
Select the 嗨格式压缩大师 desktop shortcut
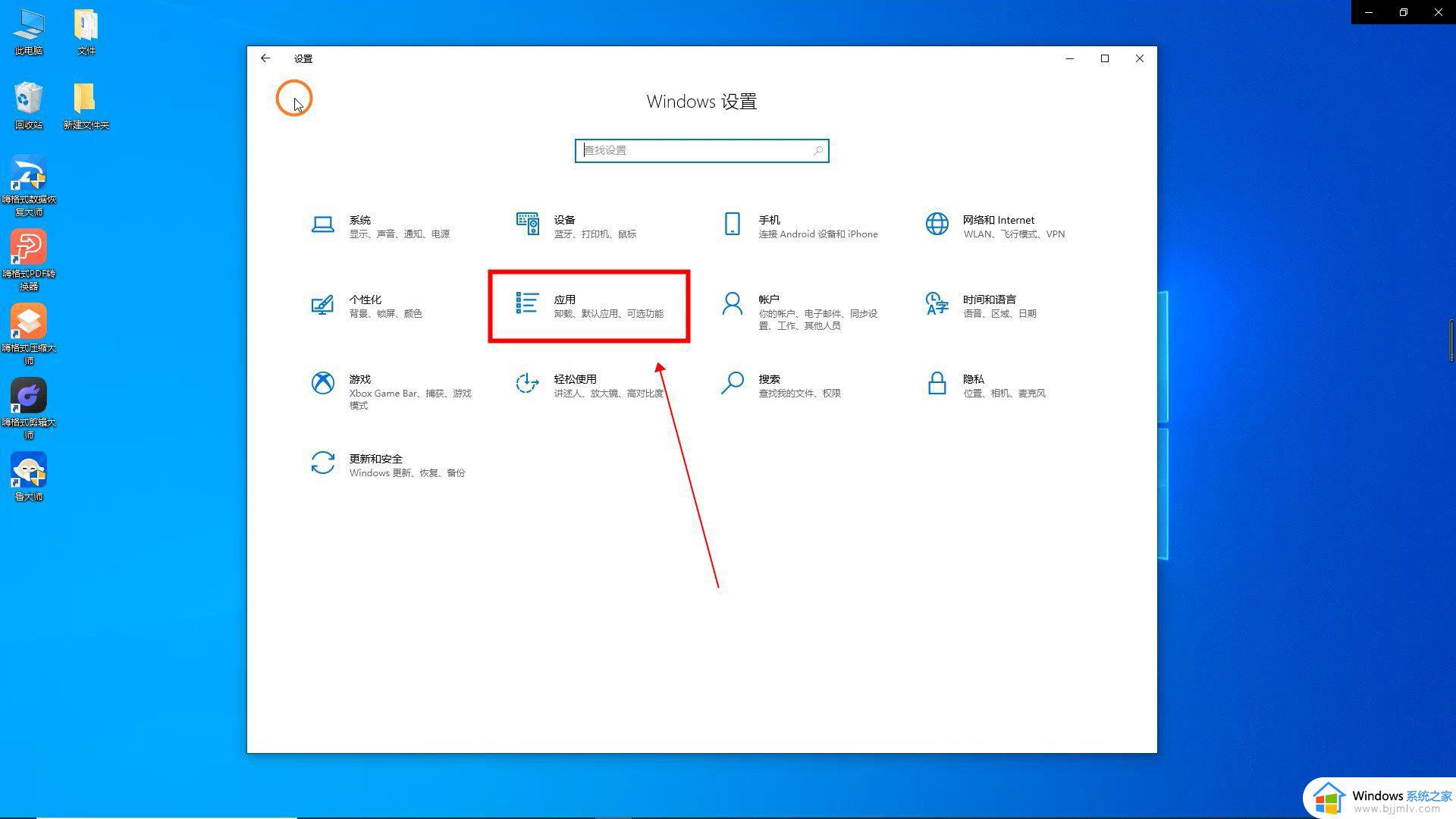point(29,334)
